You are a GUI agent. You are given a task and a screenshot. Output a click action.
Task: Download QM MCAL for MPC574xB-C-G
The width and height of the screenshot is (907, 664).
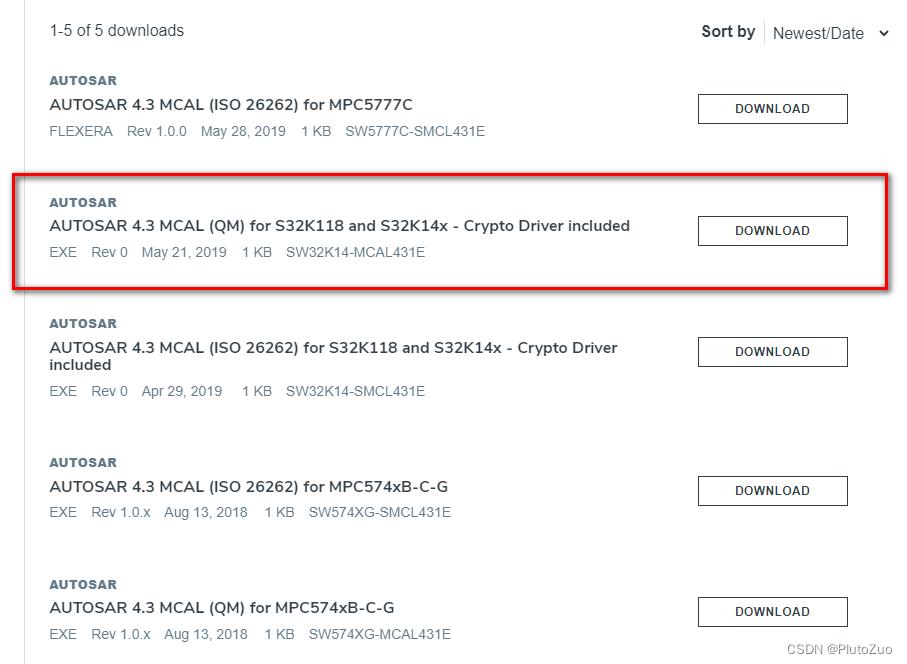772,611
